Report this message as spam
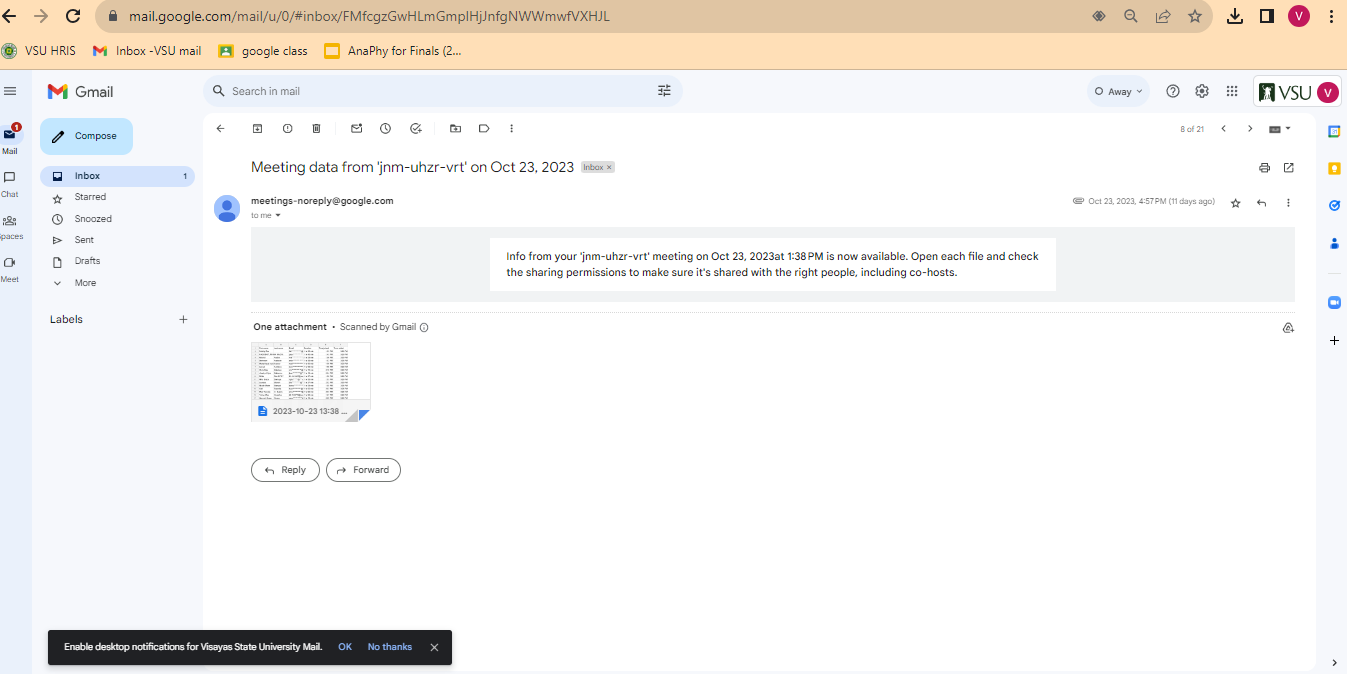 (287, 129)
